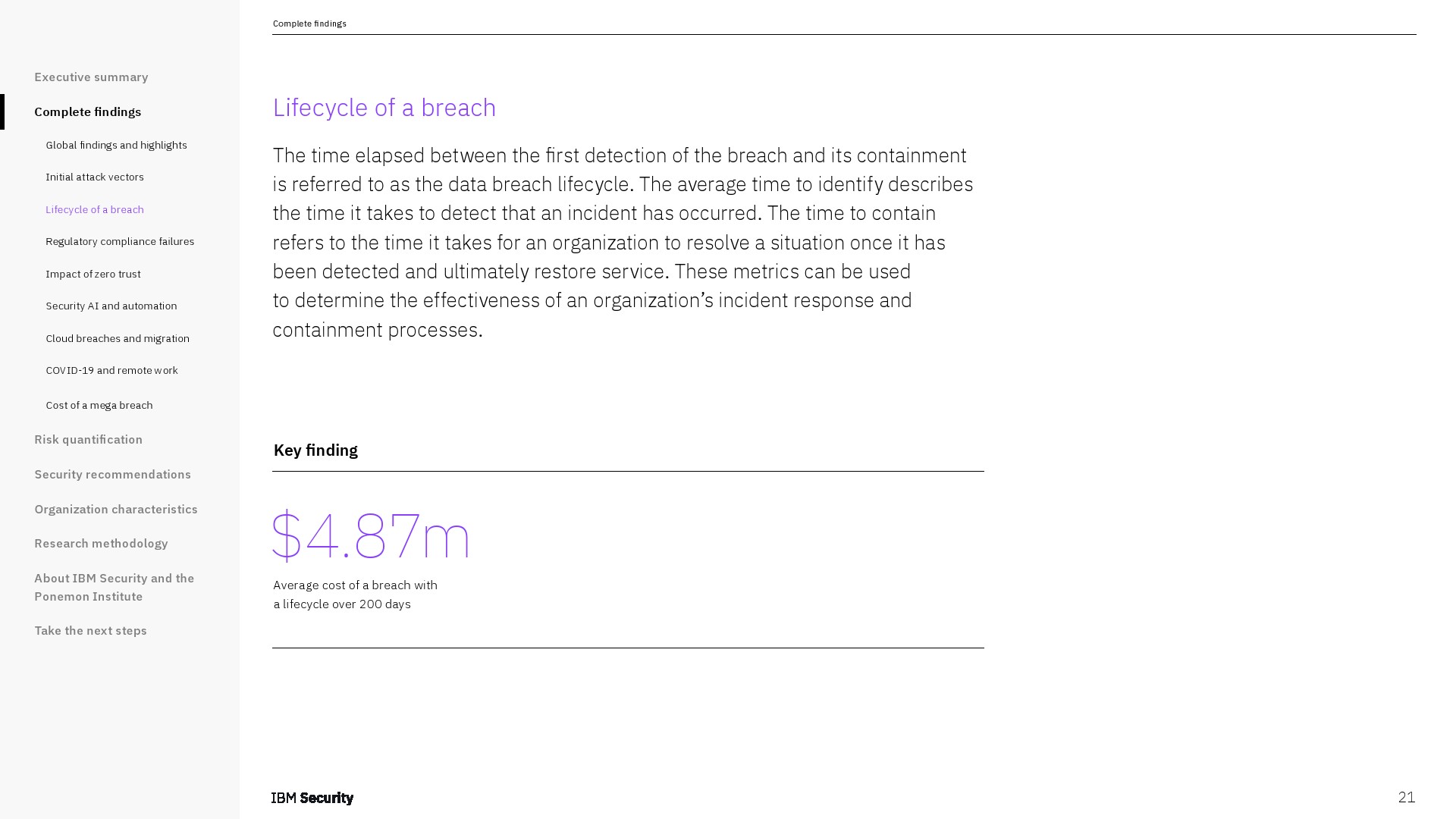The image size is (1456, 819).
Task: Open Cost of a mega breach
Action: click(99, 405)
